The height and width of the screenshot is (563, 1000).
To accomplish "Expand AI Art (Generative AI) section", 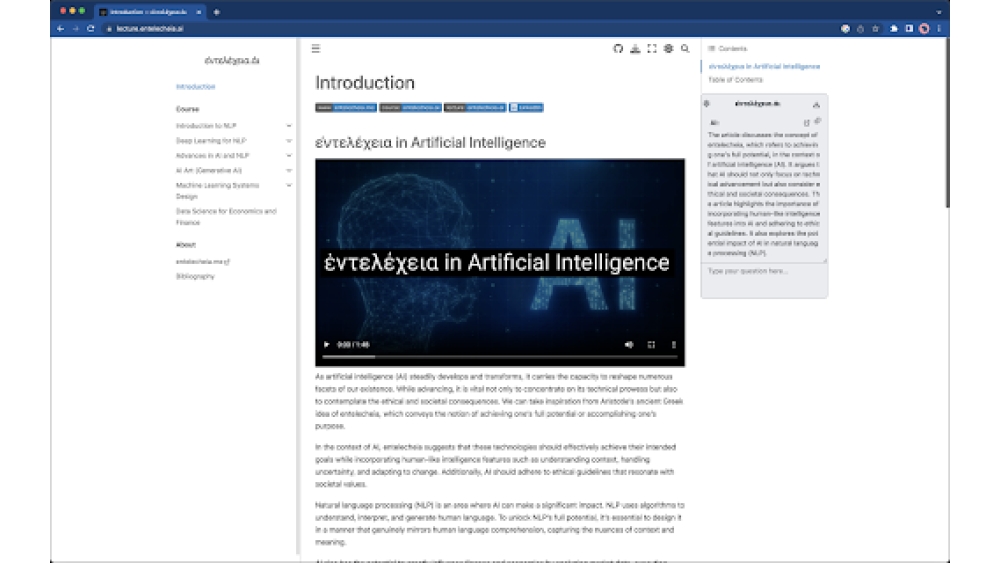I will point(289,171).
